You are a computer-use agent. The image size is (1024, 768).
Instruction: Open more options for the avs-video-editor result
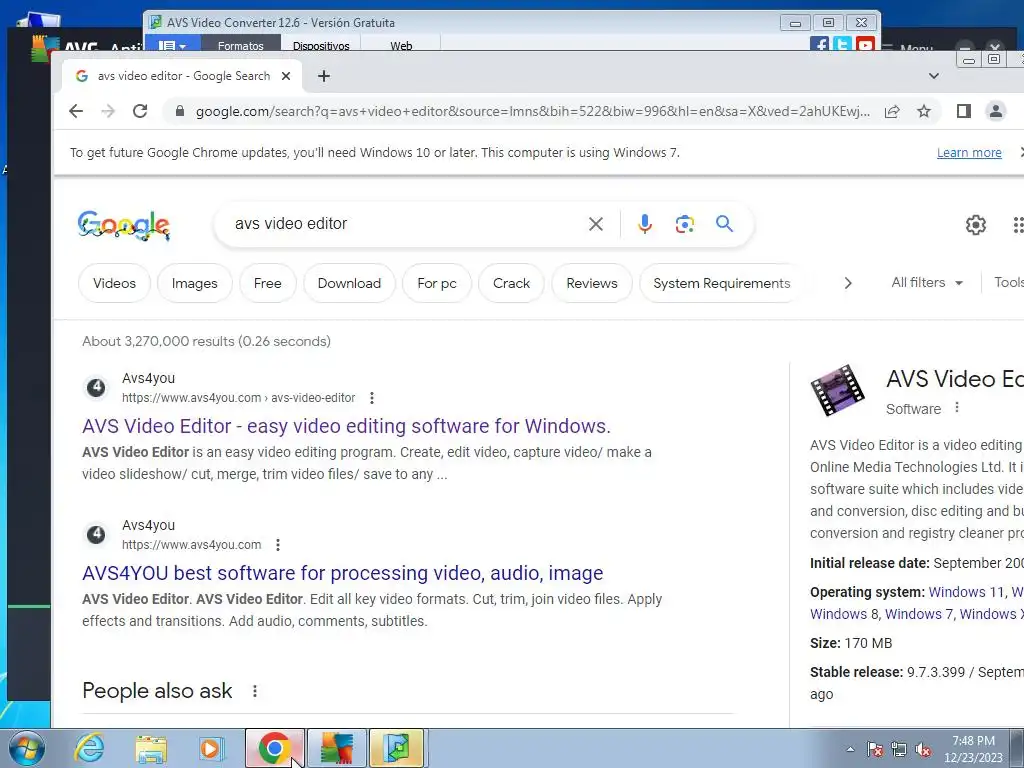click(x=372, y=398)
